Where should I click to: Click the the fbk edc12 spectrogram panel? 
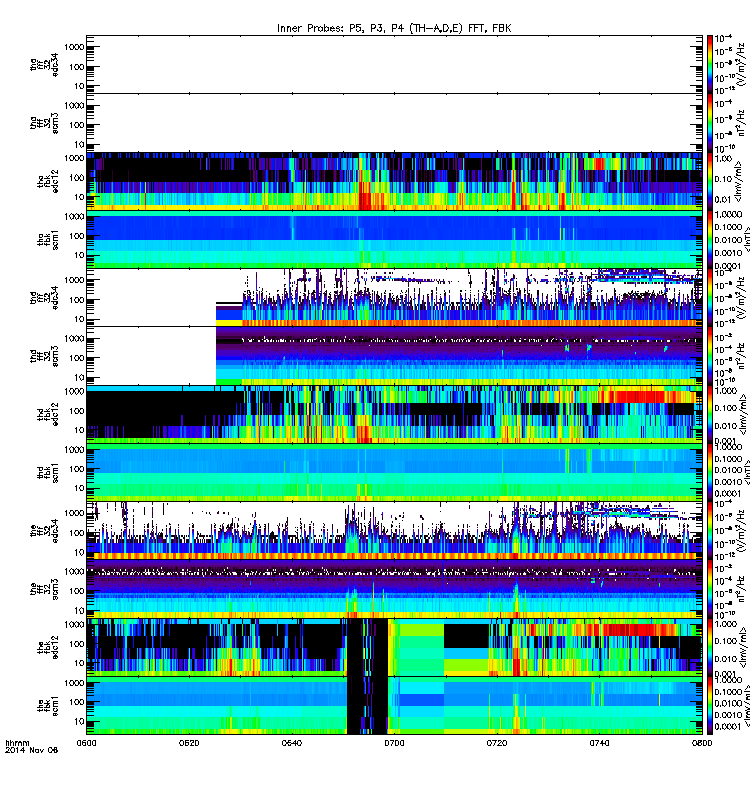(x=394, y=647)
